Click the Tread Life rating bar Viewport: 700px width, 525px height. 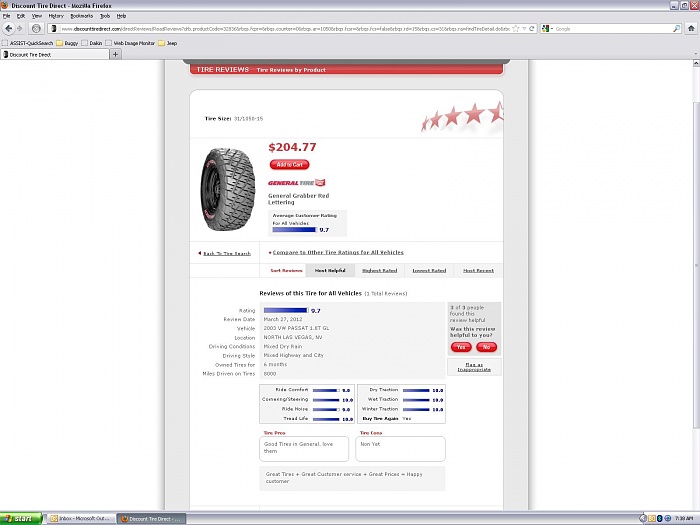(x=326, y=419)
